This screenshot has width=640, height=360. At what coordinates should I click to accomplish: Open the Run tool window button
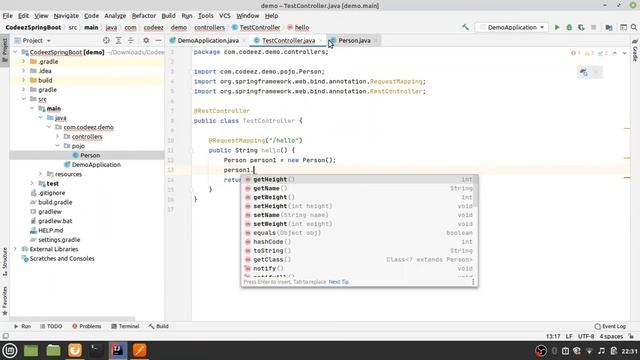click(22, 326)
